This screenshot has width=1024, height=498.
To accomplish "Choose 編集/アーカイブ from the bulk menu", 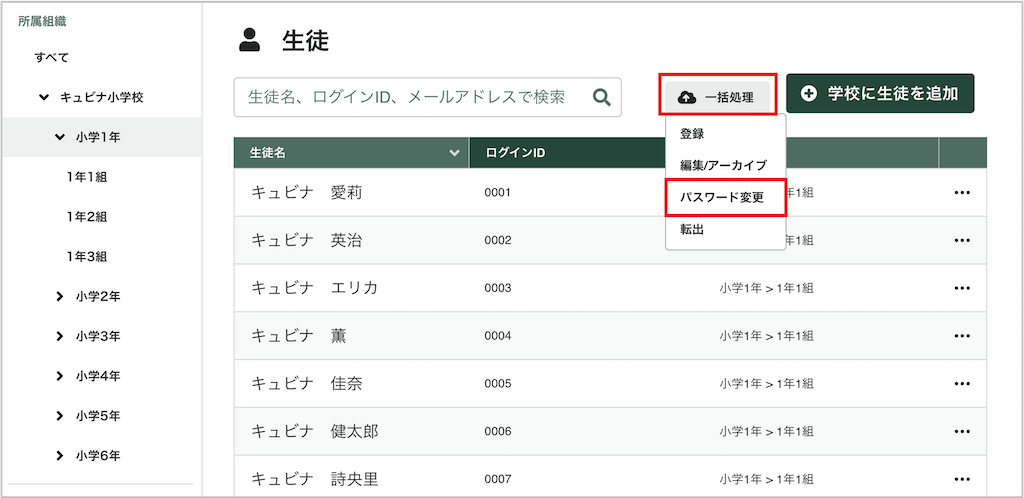I will click(723, 165).
